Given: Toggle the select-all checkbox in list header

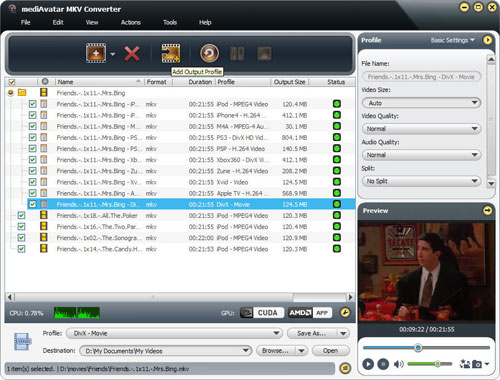Looking at the screenshot, I should pos(12,82).
